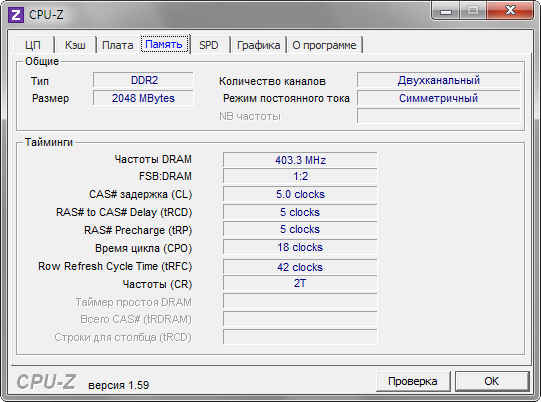Click the Проверка button
541x402 pixels.
pos(413,381)
